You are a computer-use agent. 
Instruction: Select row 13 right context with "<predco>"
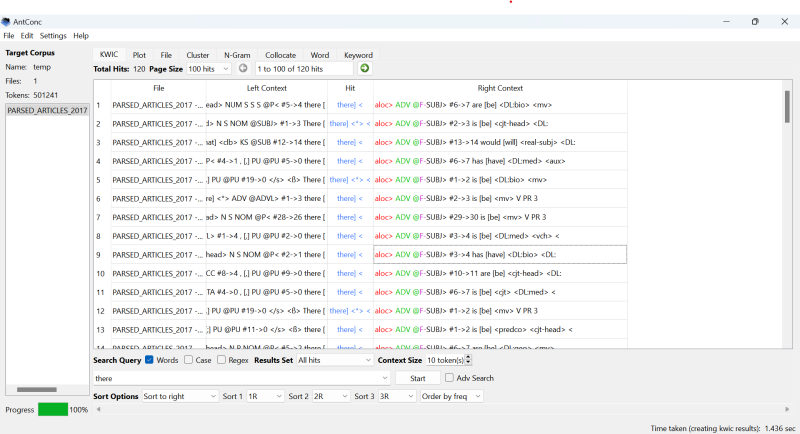tap(500, 329)
